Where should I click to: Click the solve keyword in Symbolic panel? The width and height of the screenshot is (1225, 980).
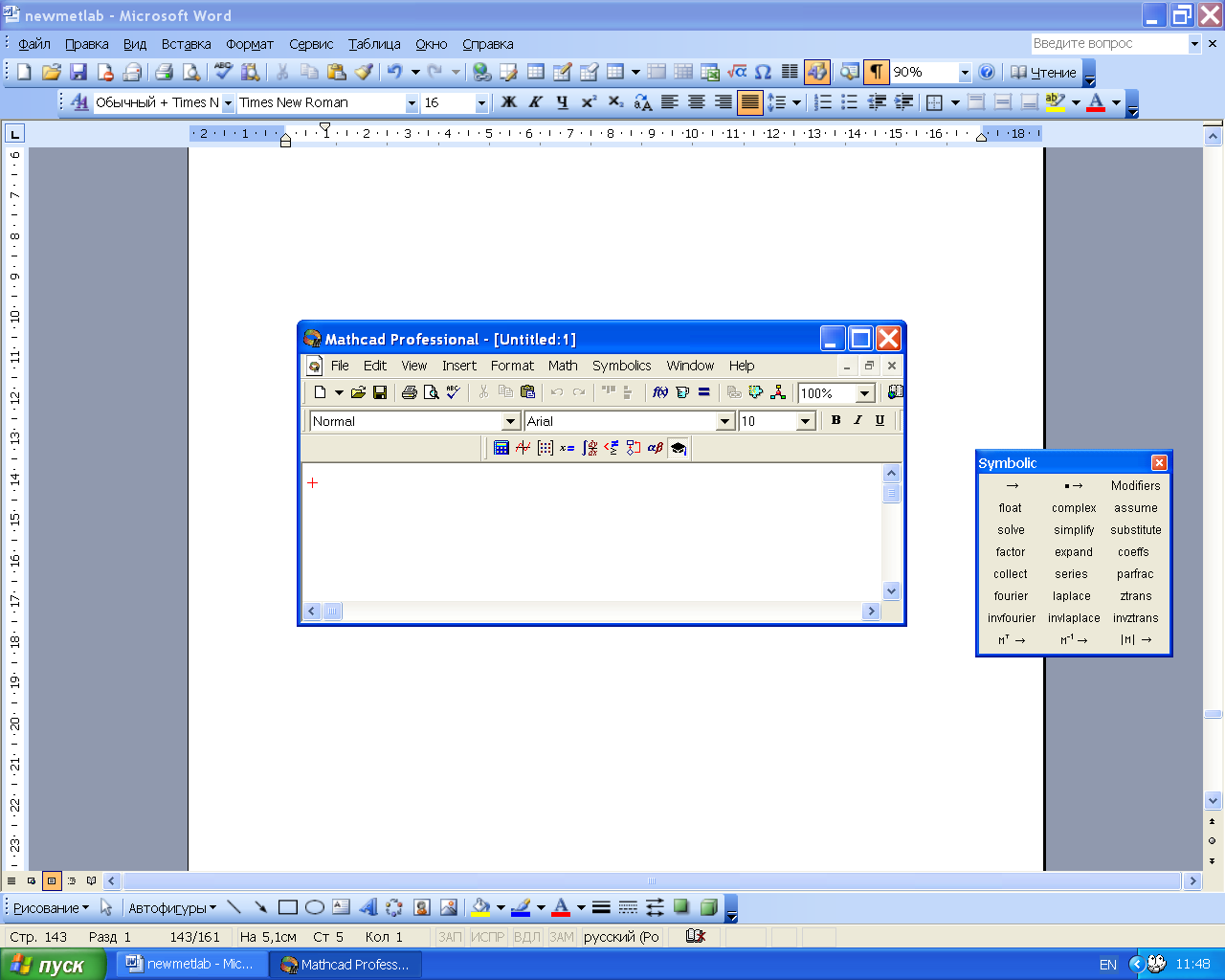(x=1011, y=530)
